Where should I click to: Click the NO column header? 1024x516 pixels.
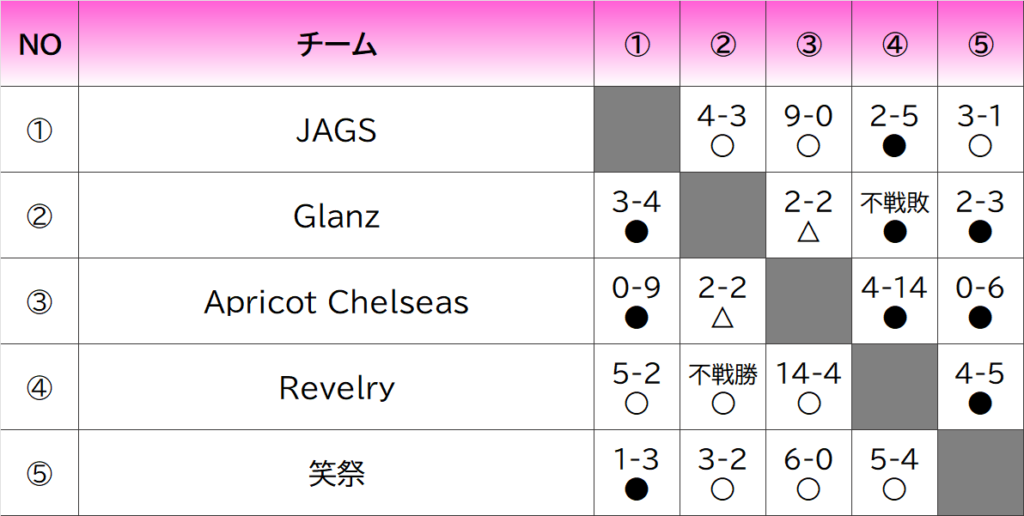click(x=40, y=45)
